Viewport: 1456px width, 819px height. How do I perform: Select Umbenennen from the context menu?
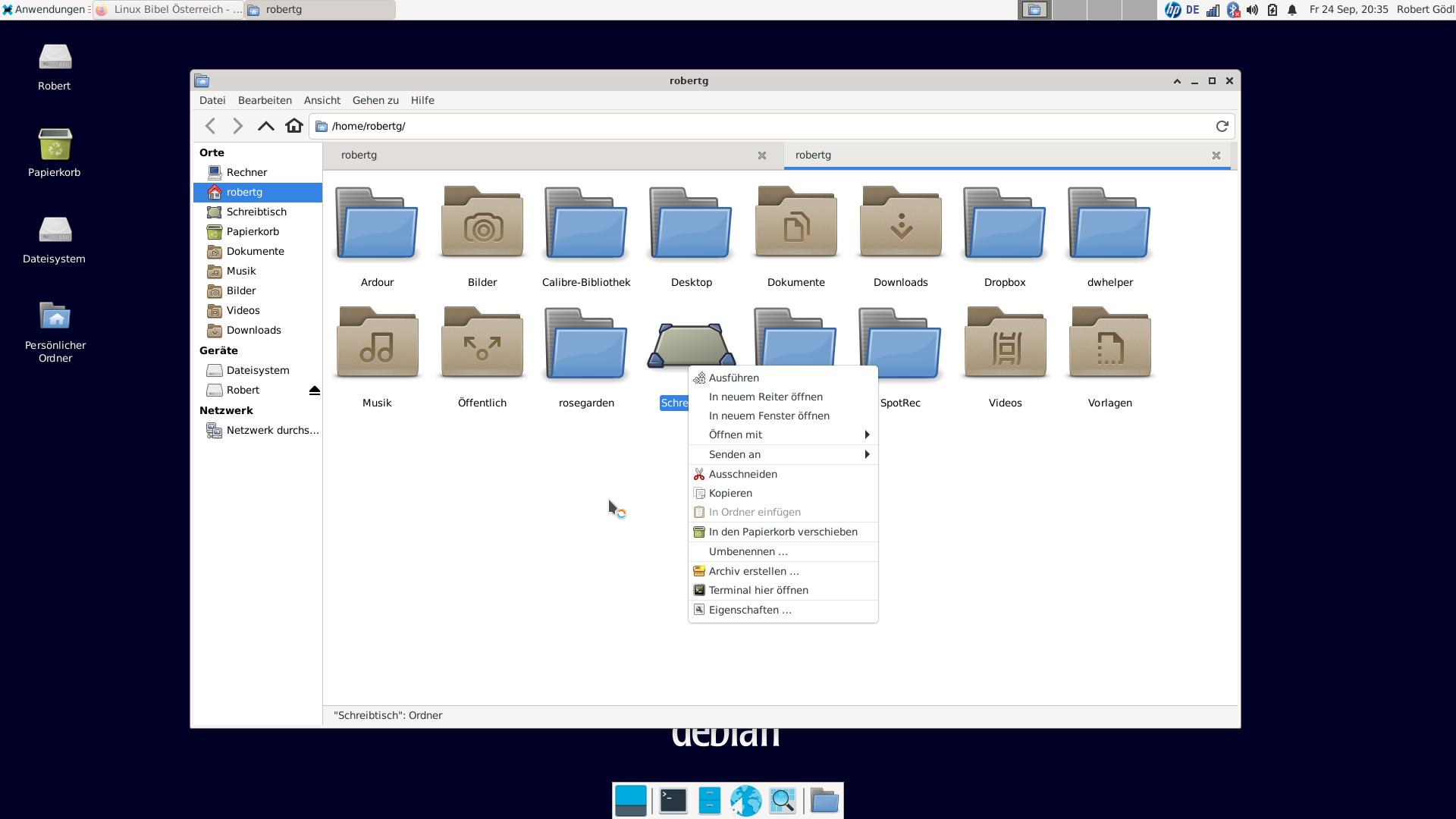point(748,551)
